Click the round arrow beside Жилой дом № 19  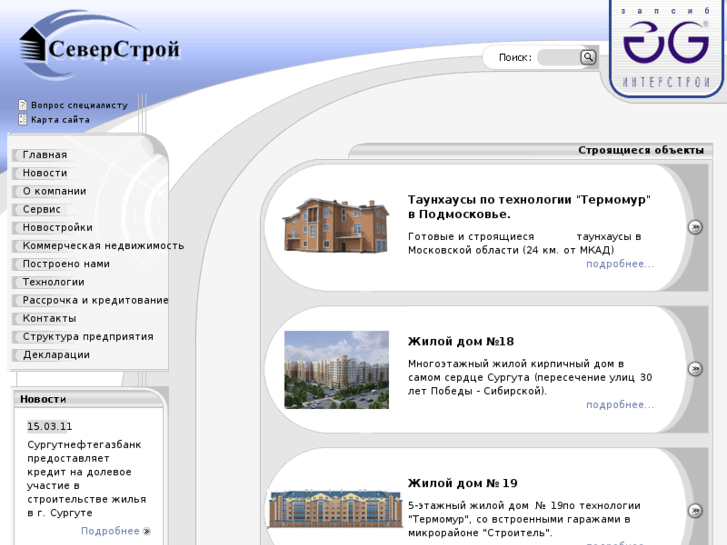[695, 511]
